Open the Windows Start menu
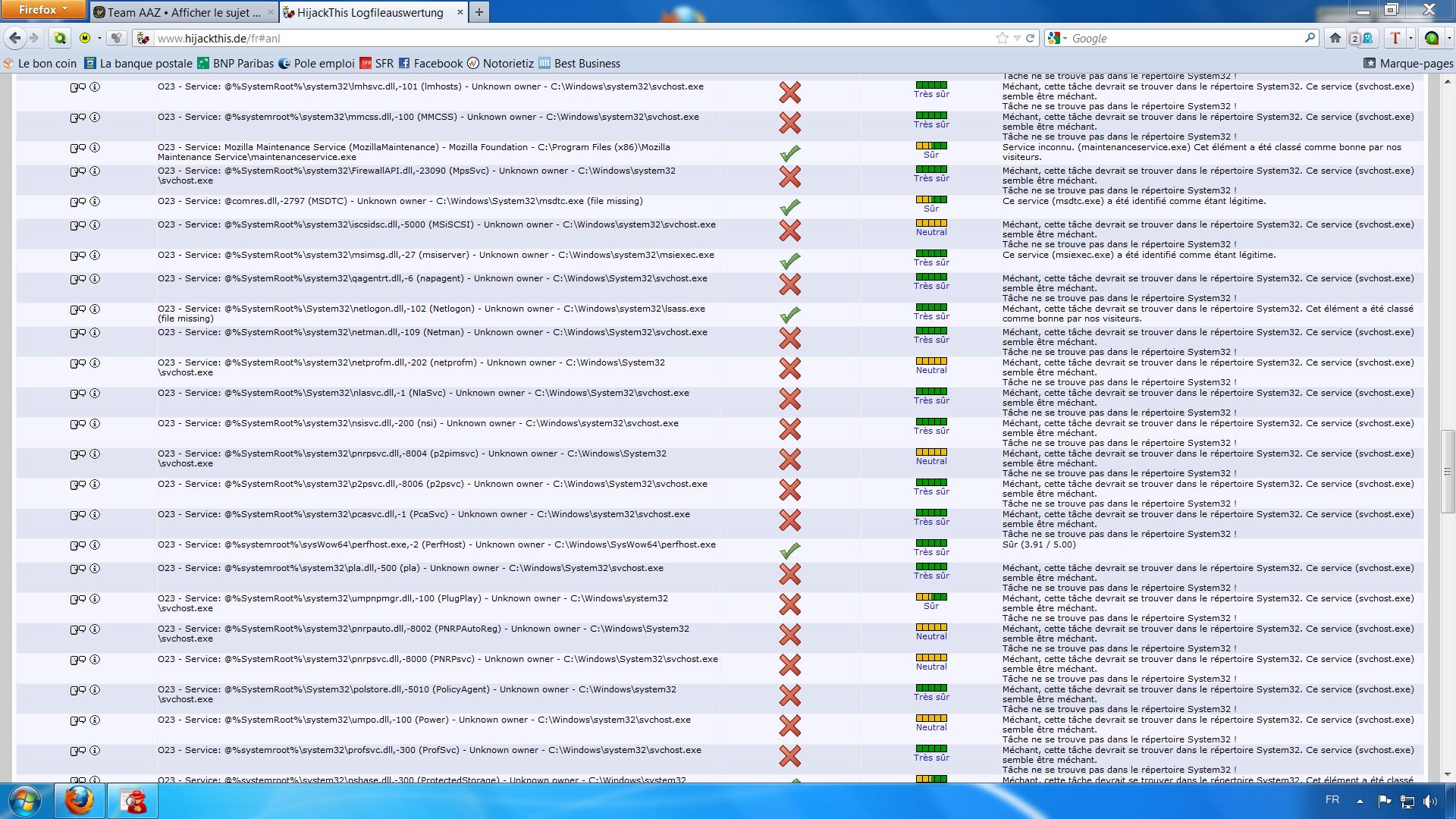This screenshot has width=1456, height=819. tap(24, 801)
